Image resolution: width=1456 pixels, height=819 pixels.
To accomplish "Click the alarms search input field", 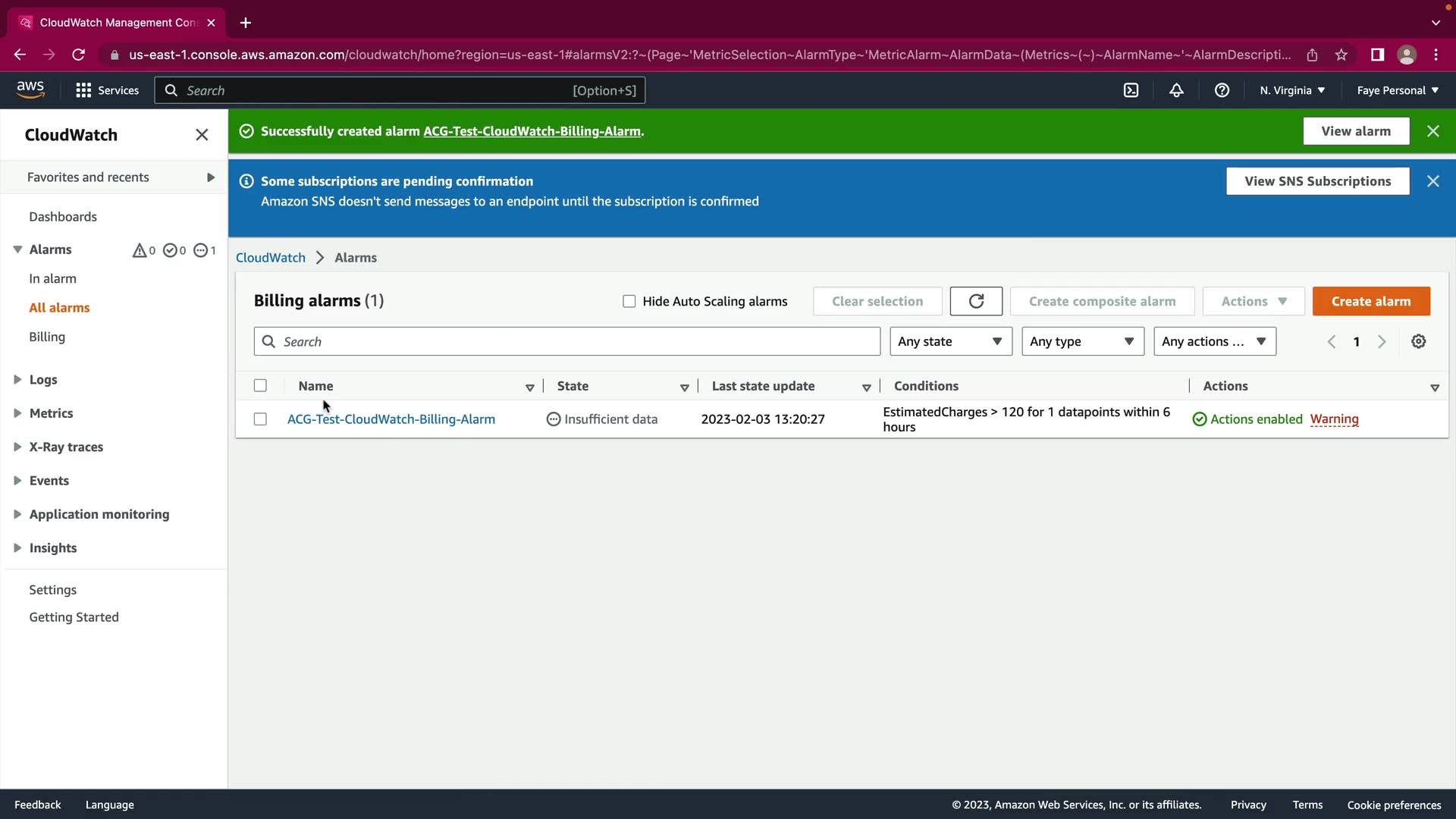I will pos(576,341).
